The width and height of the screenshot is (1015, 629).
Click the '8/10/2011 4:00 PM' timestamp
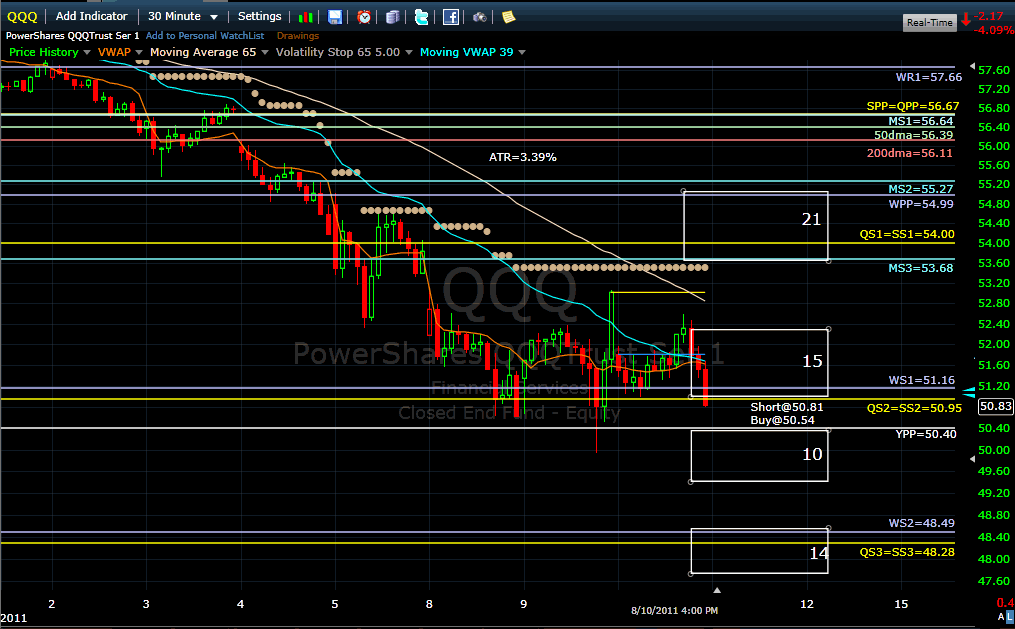coord(675,610)
